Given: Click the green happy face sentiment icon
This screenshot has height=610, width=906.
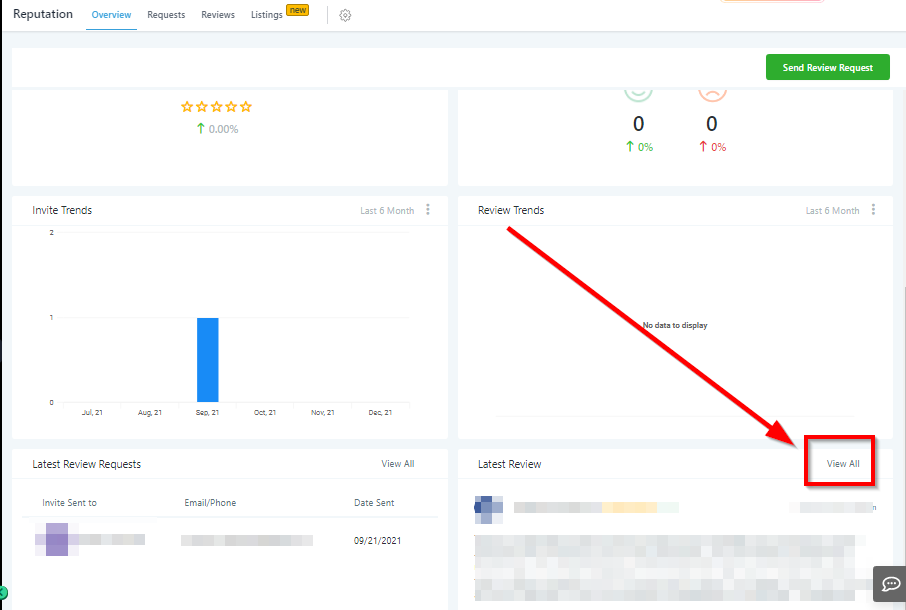Looking at the screenshot, I should pos(639,91).
